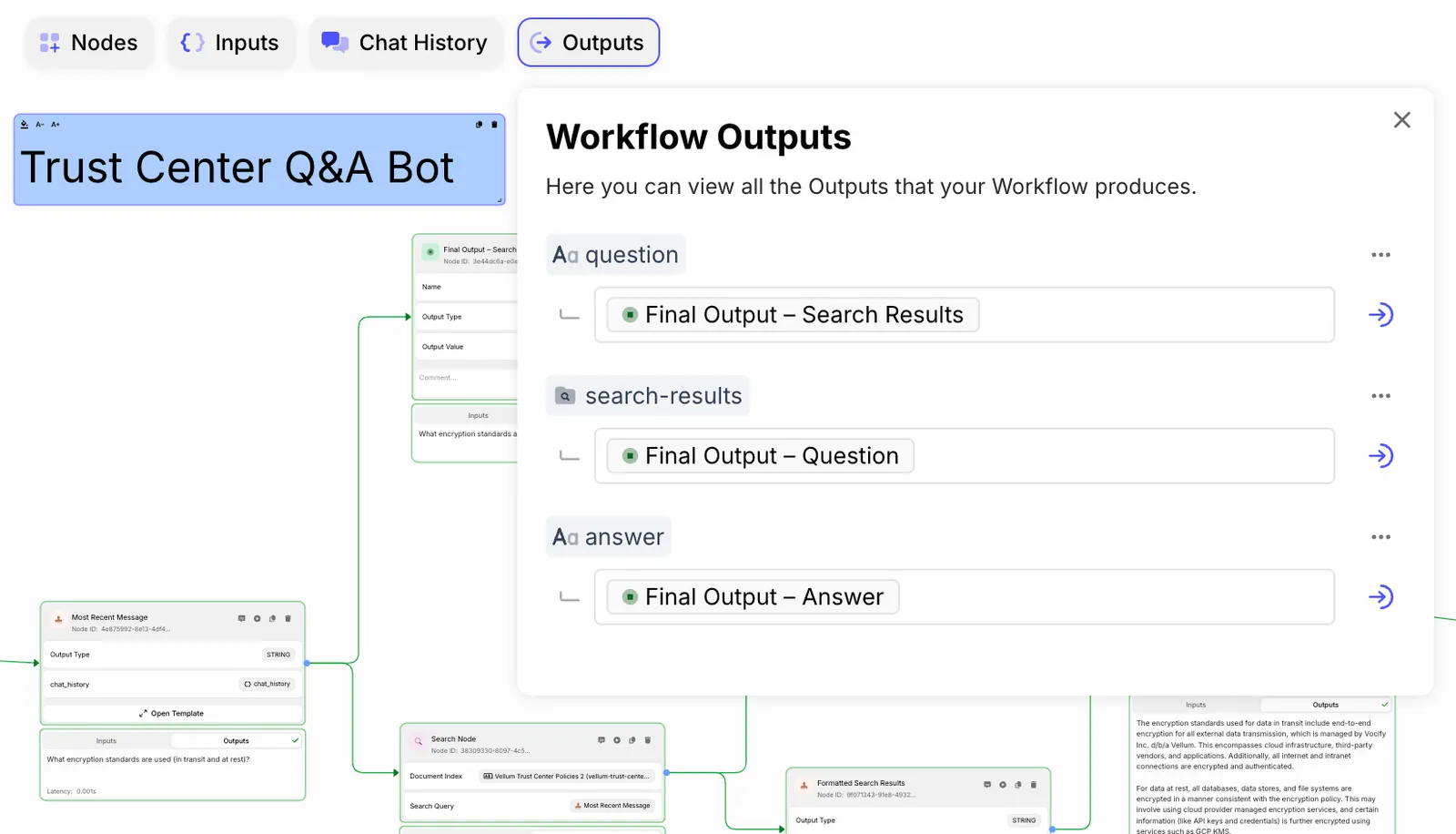
Task: Open the more options menu for question output
Action: [x=1380, y=255]
